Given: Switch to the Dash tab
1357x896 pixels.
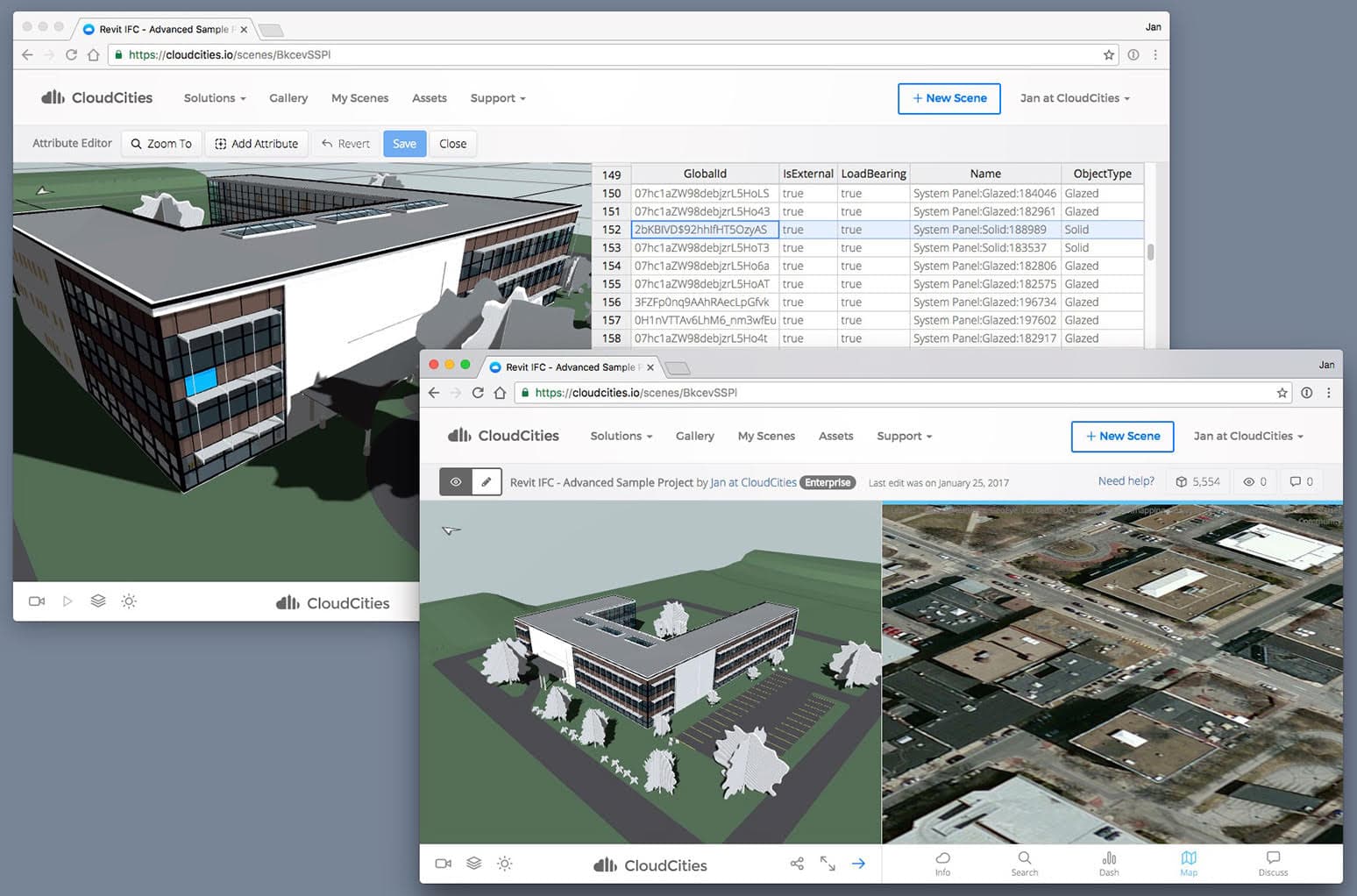Looking at the screenshot, I should [1109, 864].
